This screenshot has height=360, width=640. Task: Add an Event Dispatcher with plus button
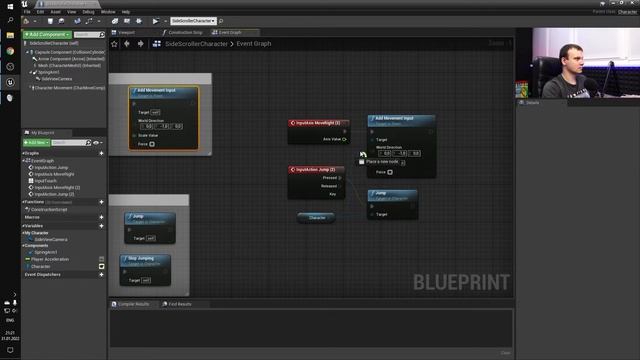[101, 275]
